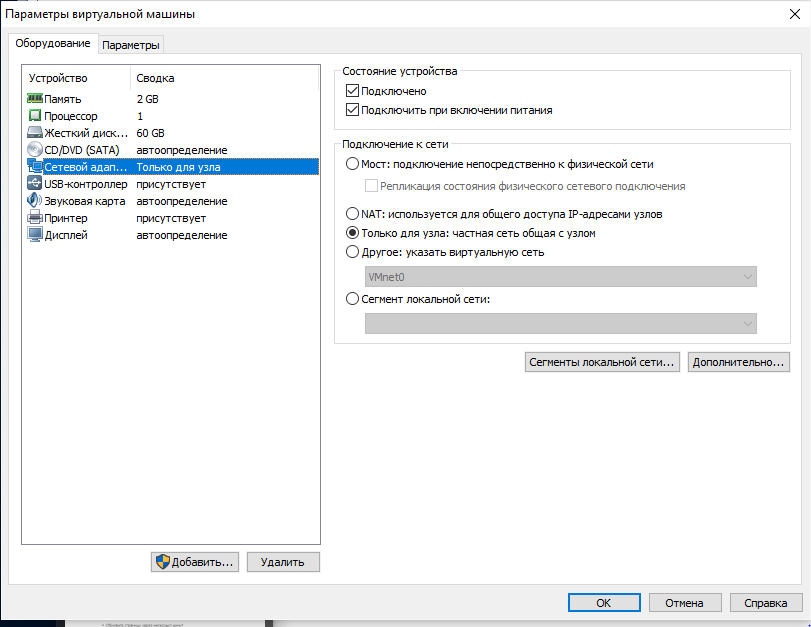The height and width of the screenshot is (627, 811).
Task: Click the Отмена button
Action: point(685,603)
